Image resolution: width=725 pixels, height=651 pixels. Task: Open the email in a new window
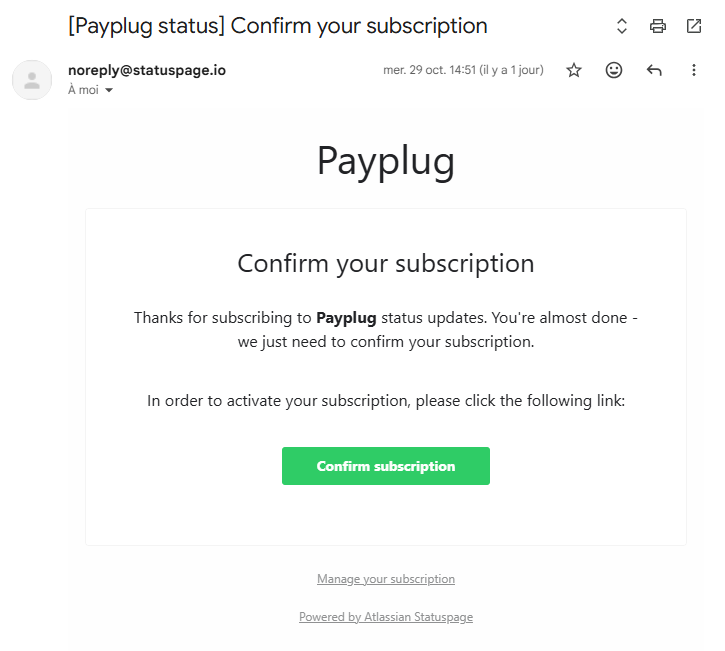point(694,26)
